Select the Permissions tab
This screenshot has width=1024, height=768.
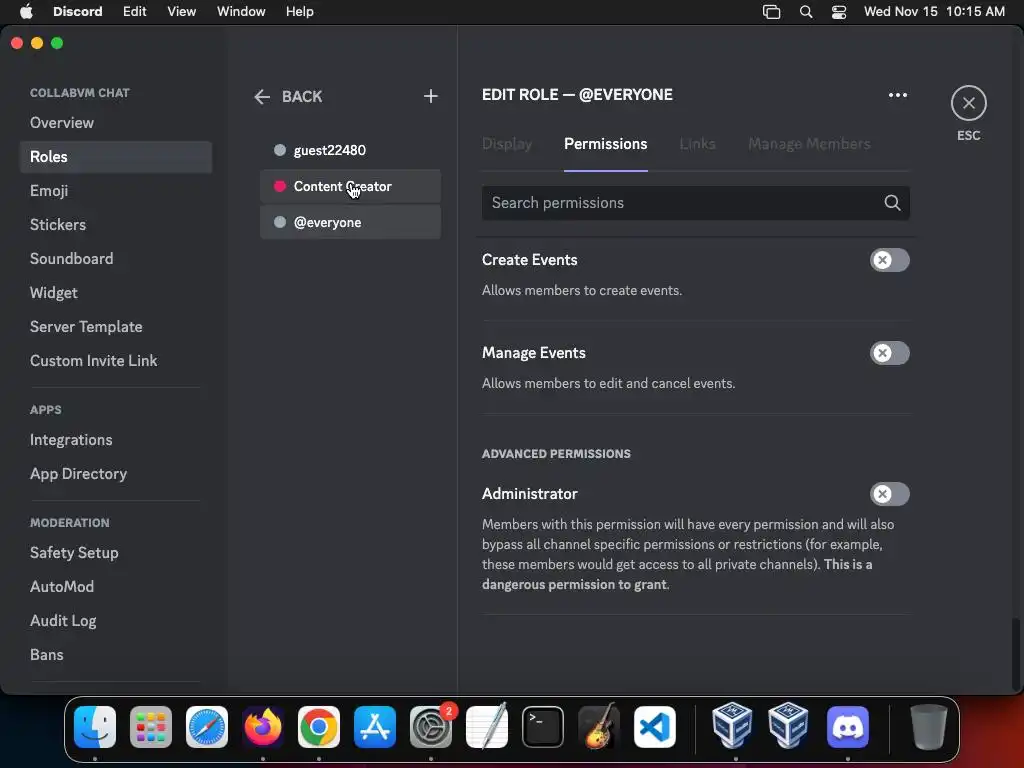(x=605, y=144)
